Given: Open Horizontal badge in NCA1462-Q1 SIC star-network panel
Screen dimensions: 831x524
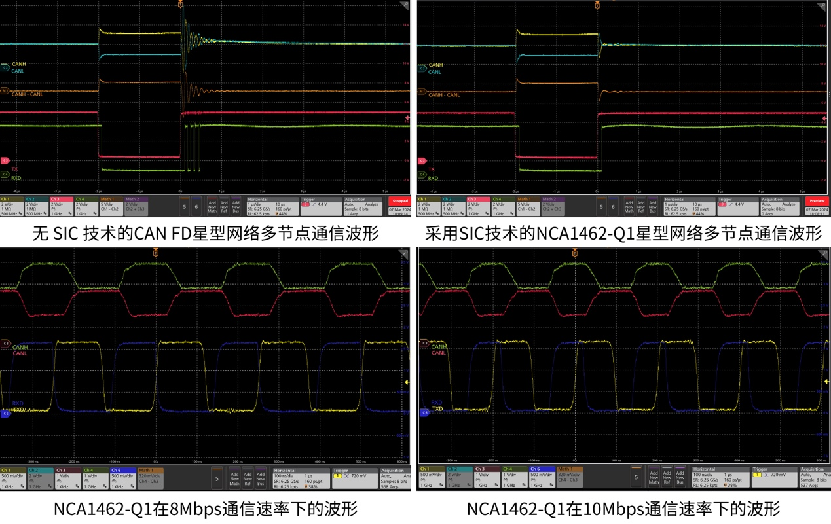Looking at the screenshot, I should [689, 206].
